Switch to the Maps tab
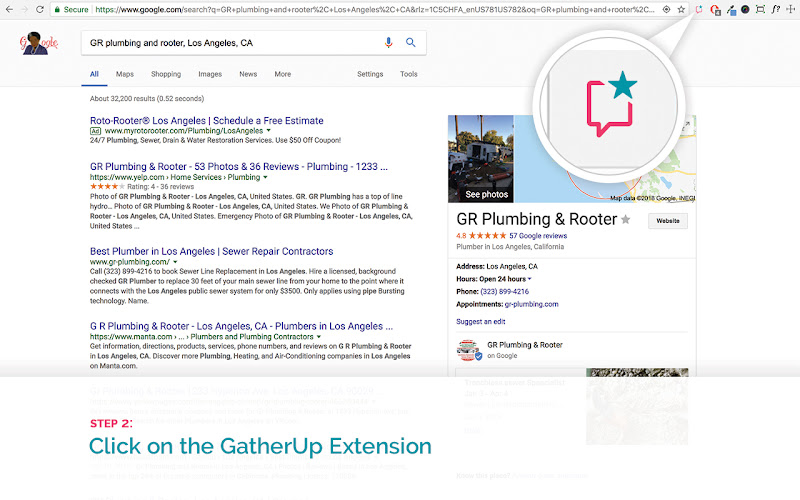800x500 pixels. pyautogui.click(x=124, y=74)
